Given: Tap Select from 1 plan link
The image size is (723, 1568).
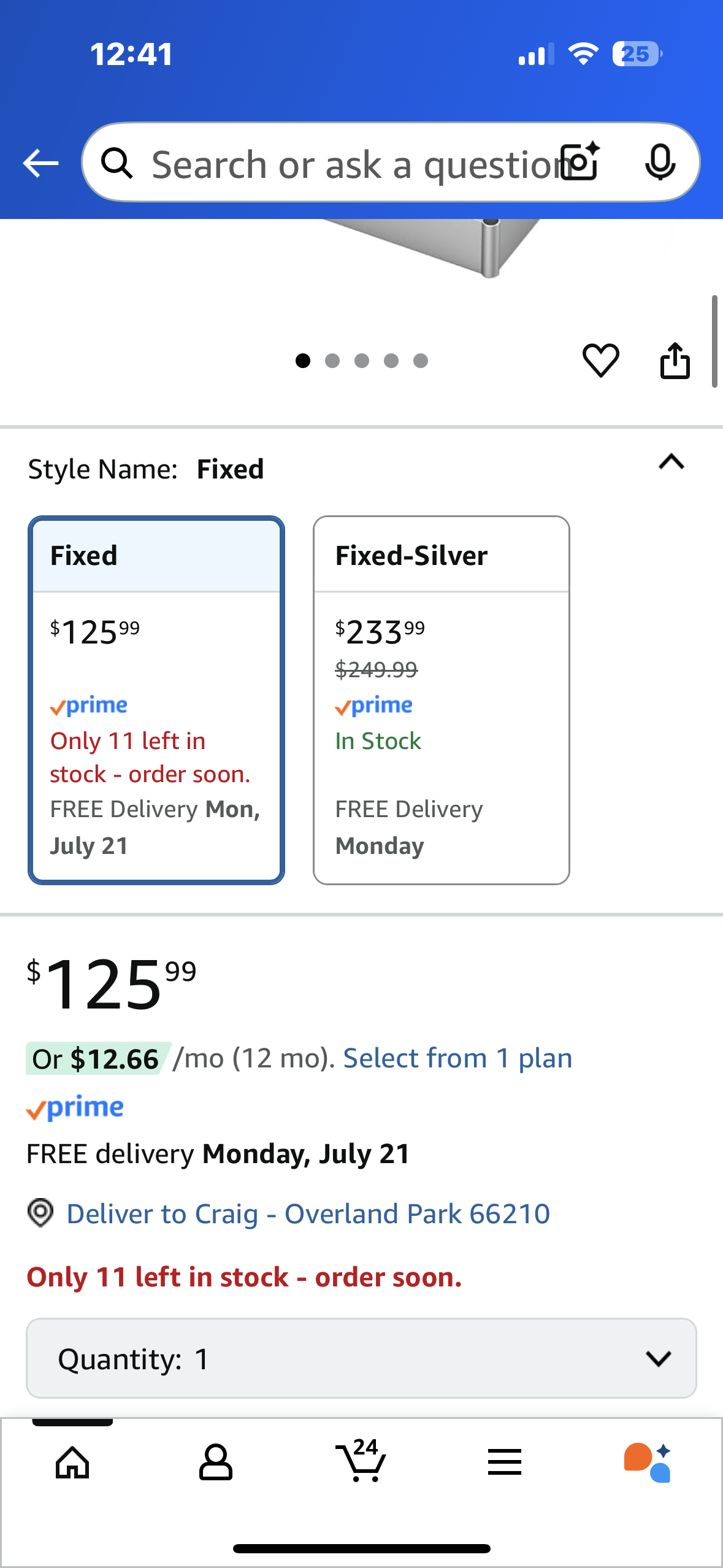Looking at the screenshot, I should point(457,1058).
